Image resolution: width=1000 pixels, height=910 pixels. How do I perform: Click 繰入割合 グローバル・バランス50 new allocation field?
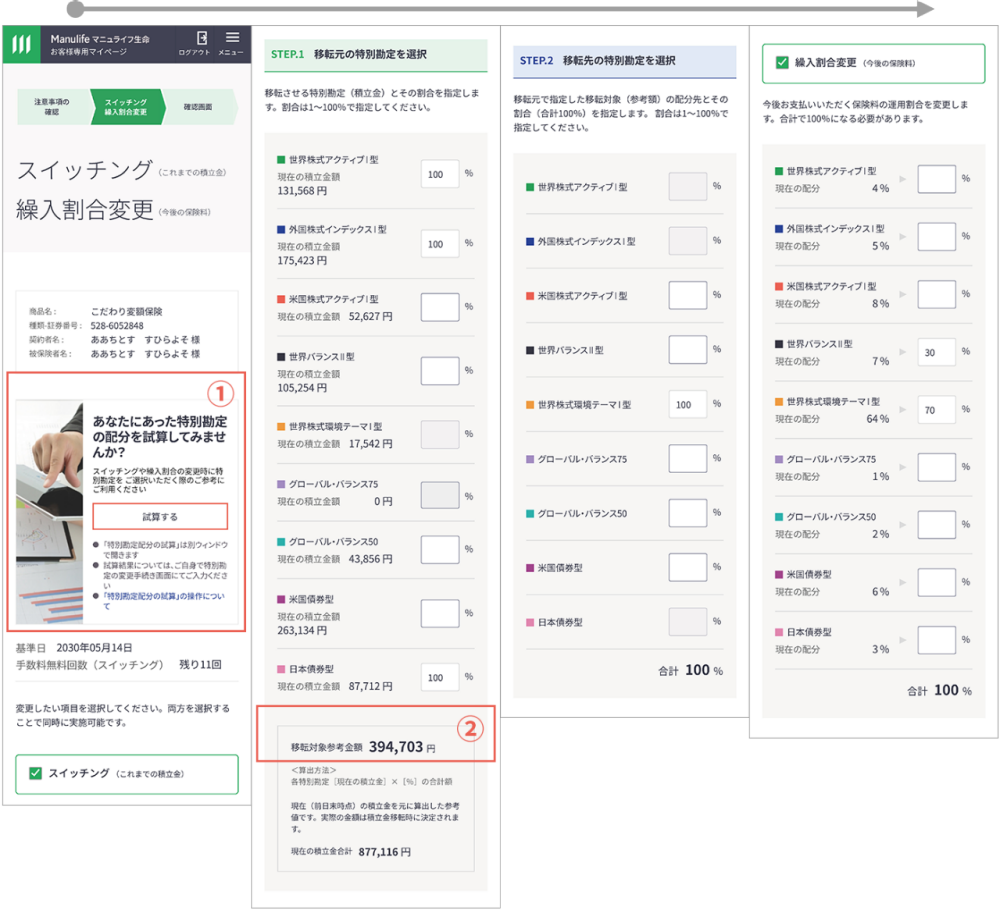point(937,525)
